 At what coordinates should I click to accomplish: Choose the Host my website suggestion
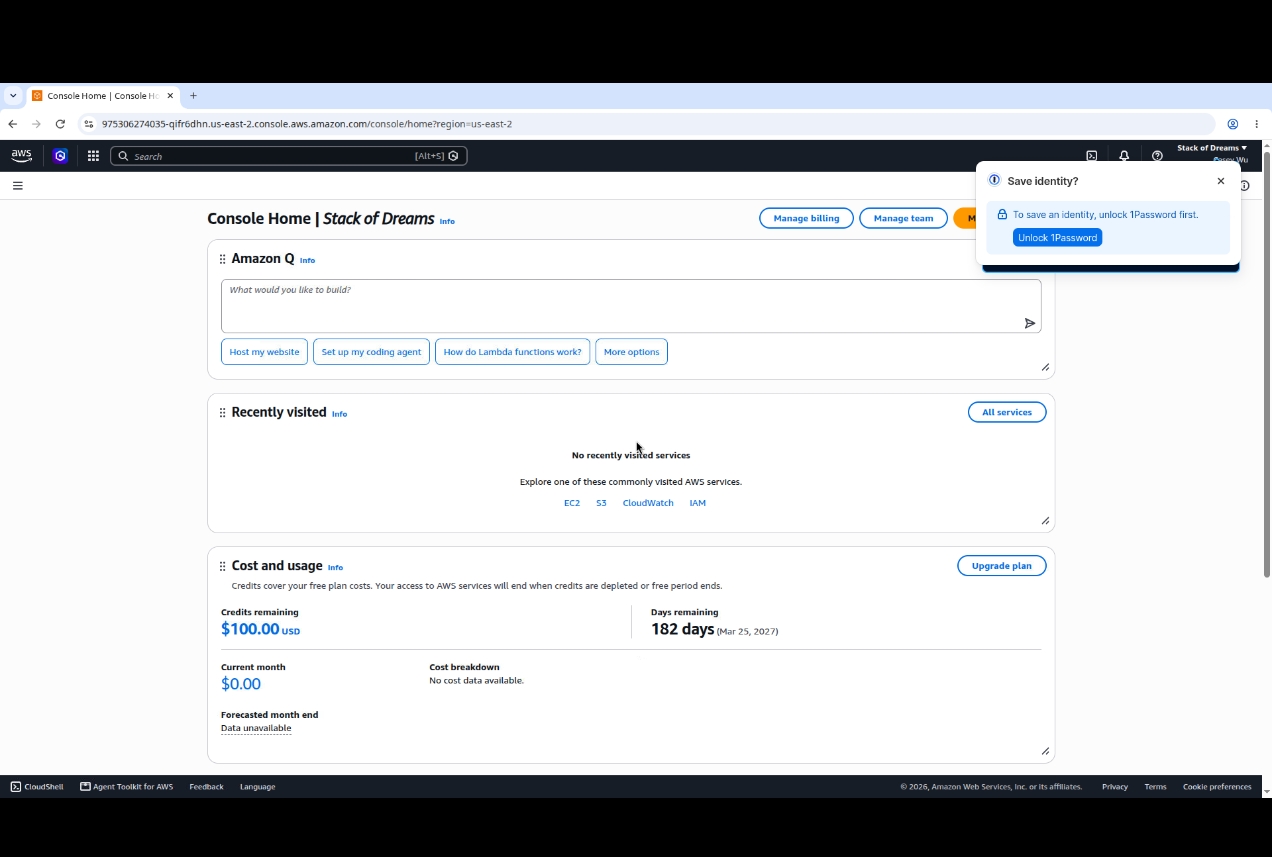264,352
